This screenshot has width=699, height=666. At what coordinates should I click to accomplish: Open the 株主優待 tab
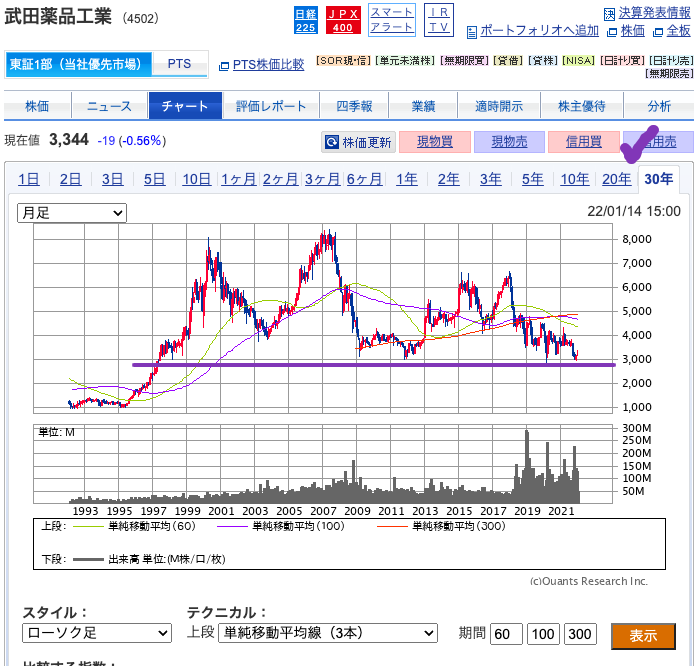coord(582,106)
